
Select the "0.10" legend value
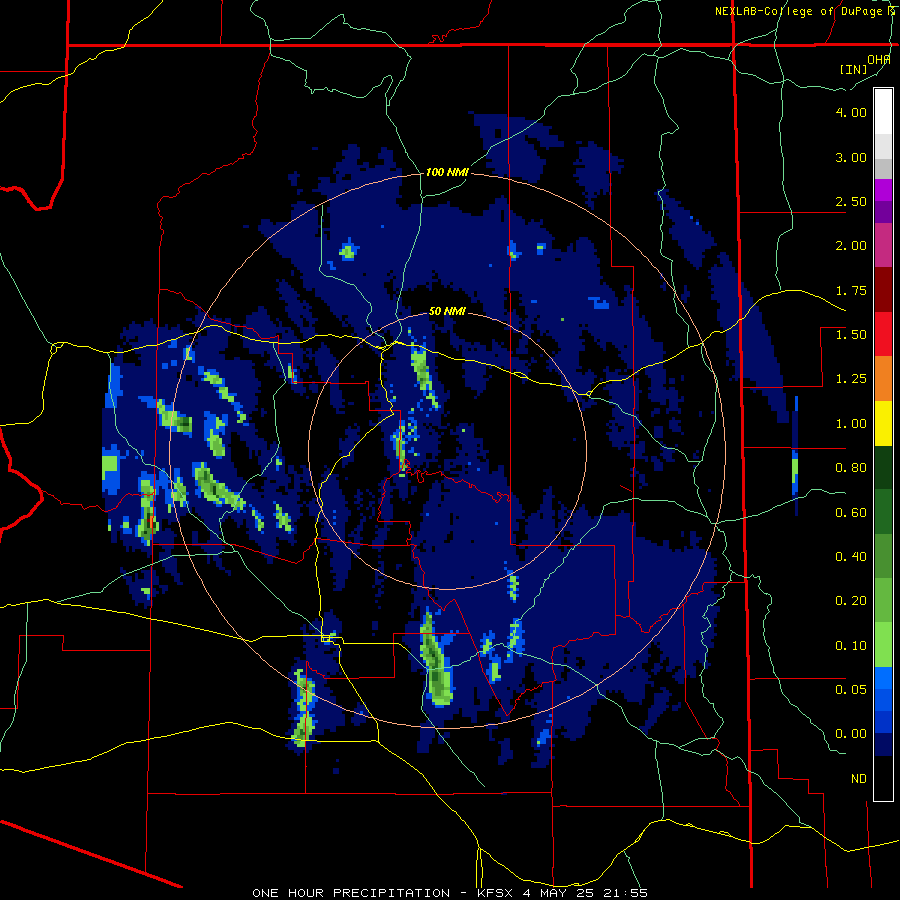[851, 646]
